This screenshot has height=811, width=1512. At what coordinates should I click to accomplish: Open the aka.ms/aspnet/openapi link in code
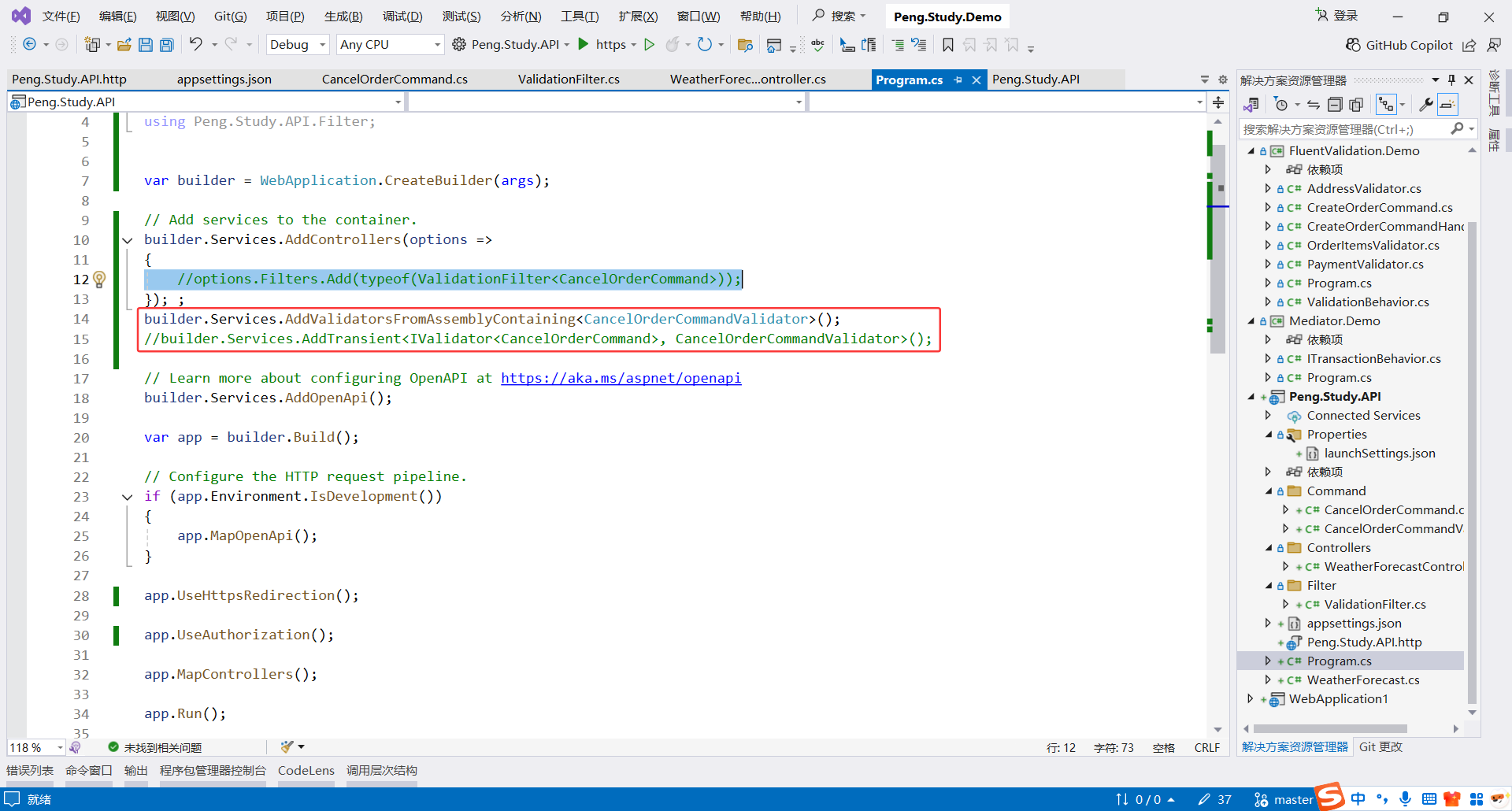[621, 378]
